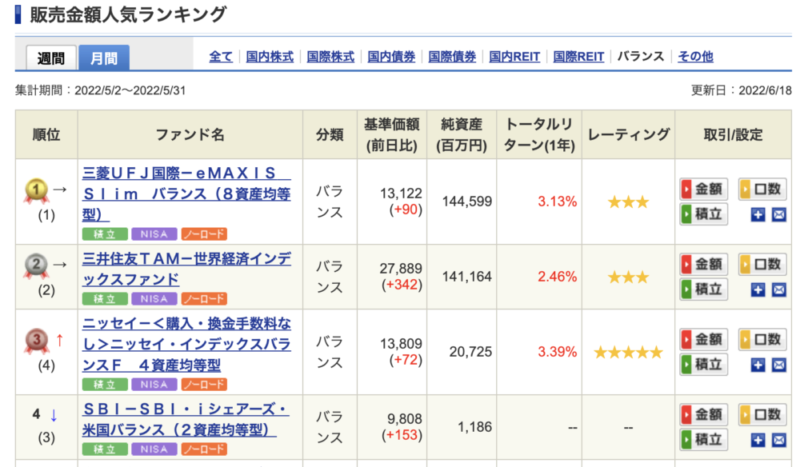Click base price 27,889
Viewport: 800px width, 467px height.
point(401,268)
